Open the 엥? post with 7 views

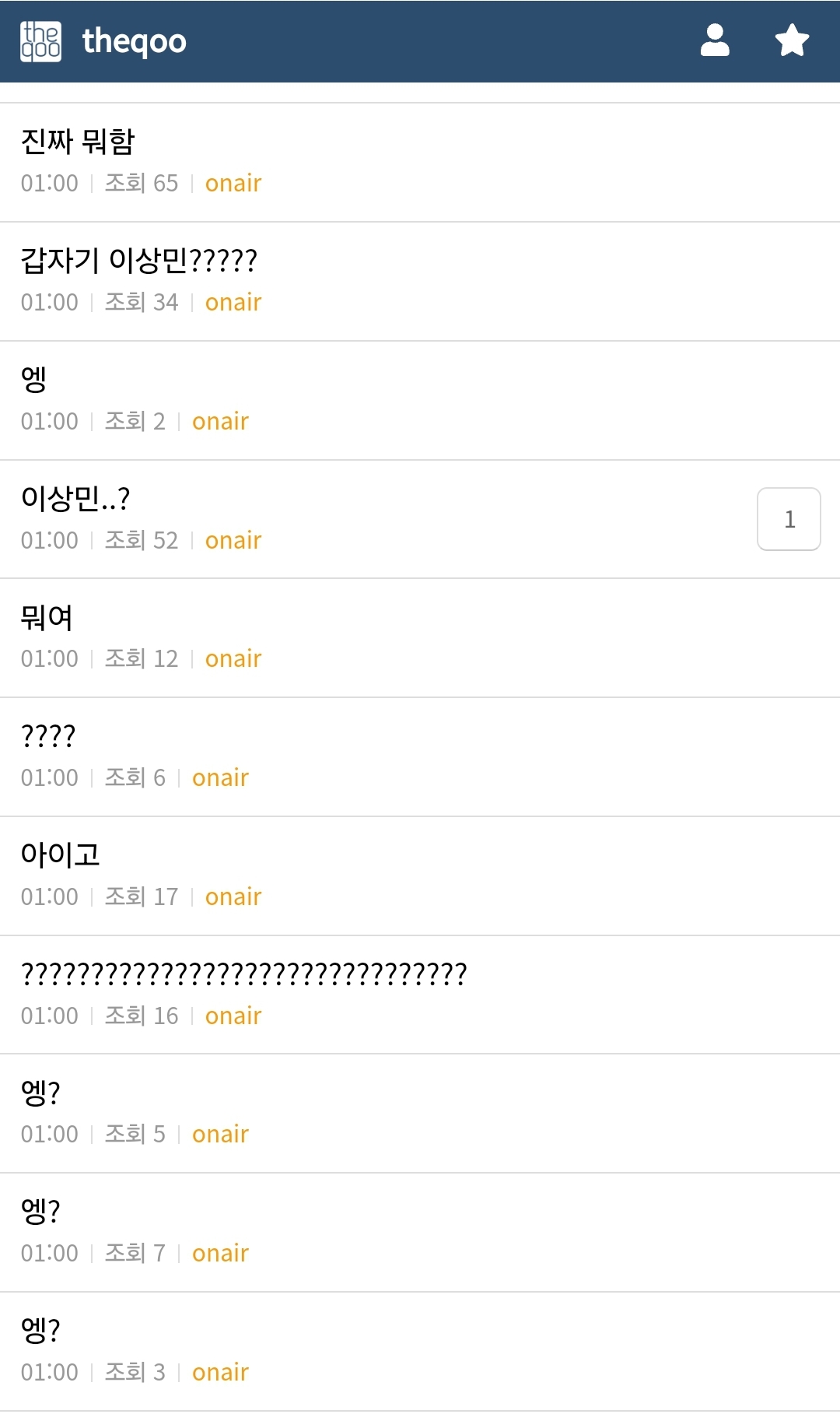[x=40, y=1212]
